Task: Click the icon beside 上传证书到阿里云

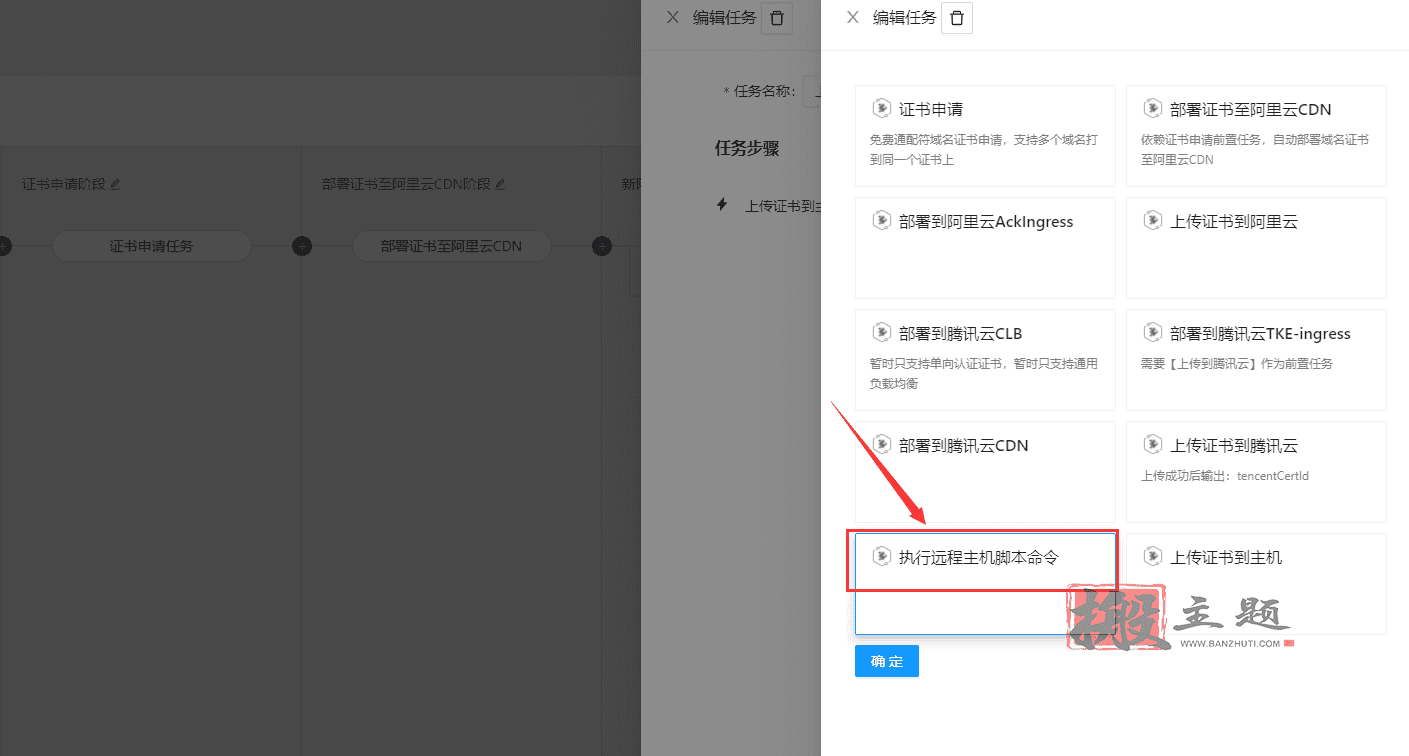Action: [x=1153, y=220]
